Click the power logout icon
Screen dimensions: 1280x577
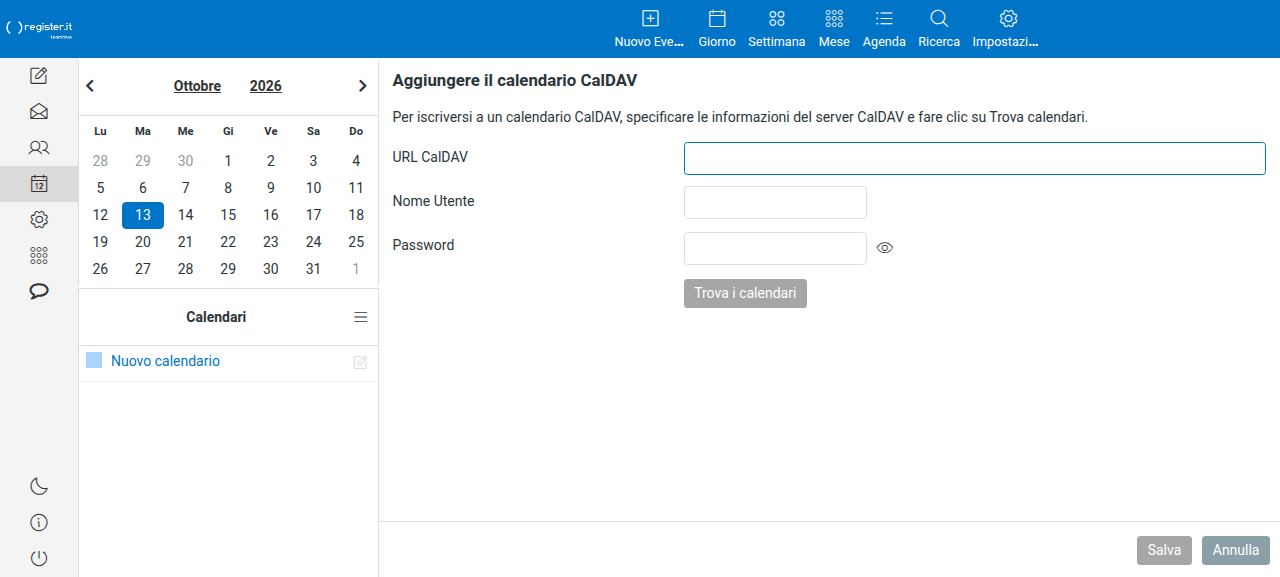pyautogui.click(x=39, y=558)
